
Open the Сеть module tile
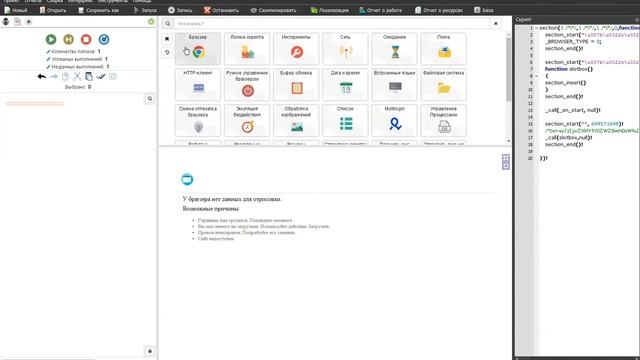pyautogui.click(x=345, y=49)
